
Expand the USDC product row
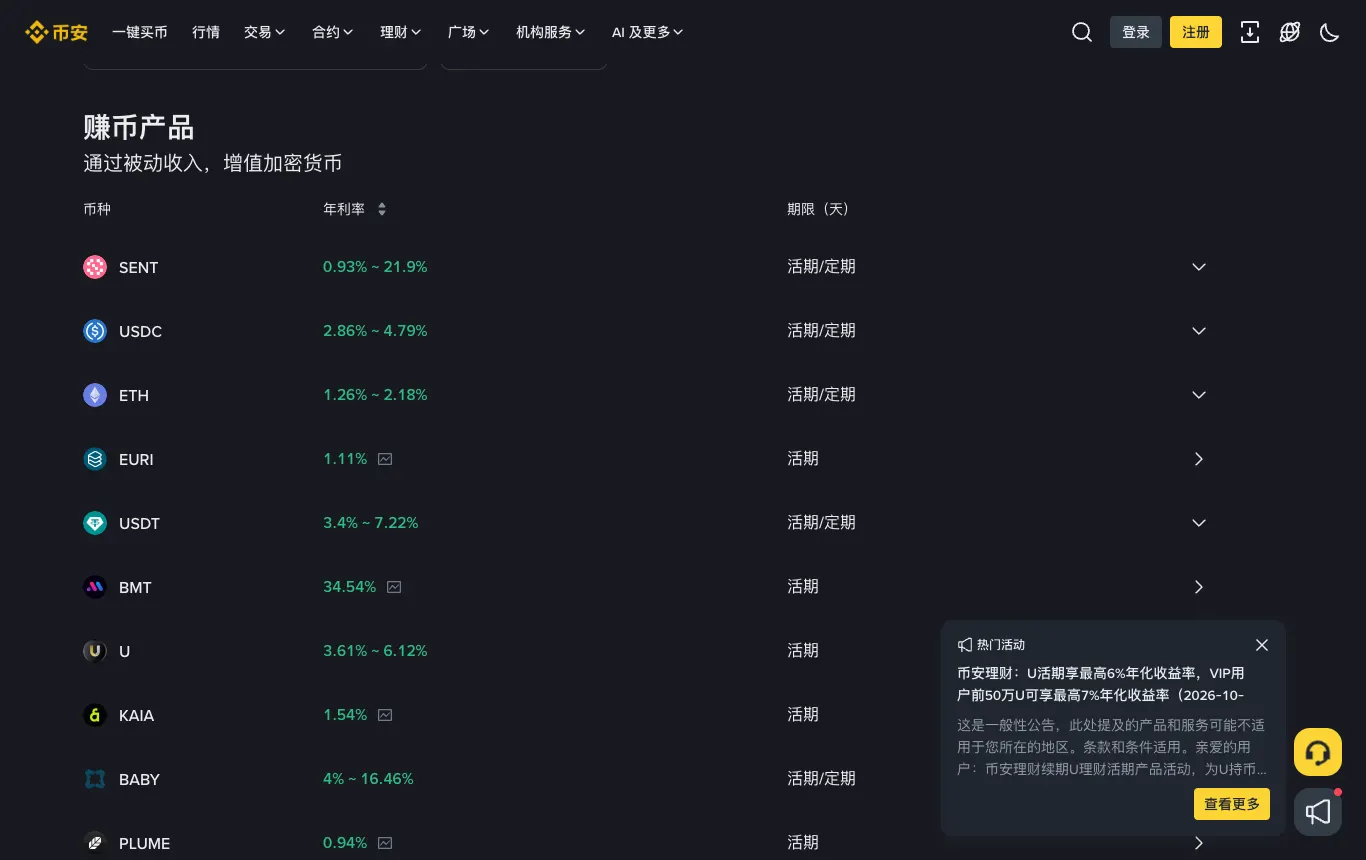[x=1199, y=331]
